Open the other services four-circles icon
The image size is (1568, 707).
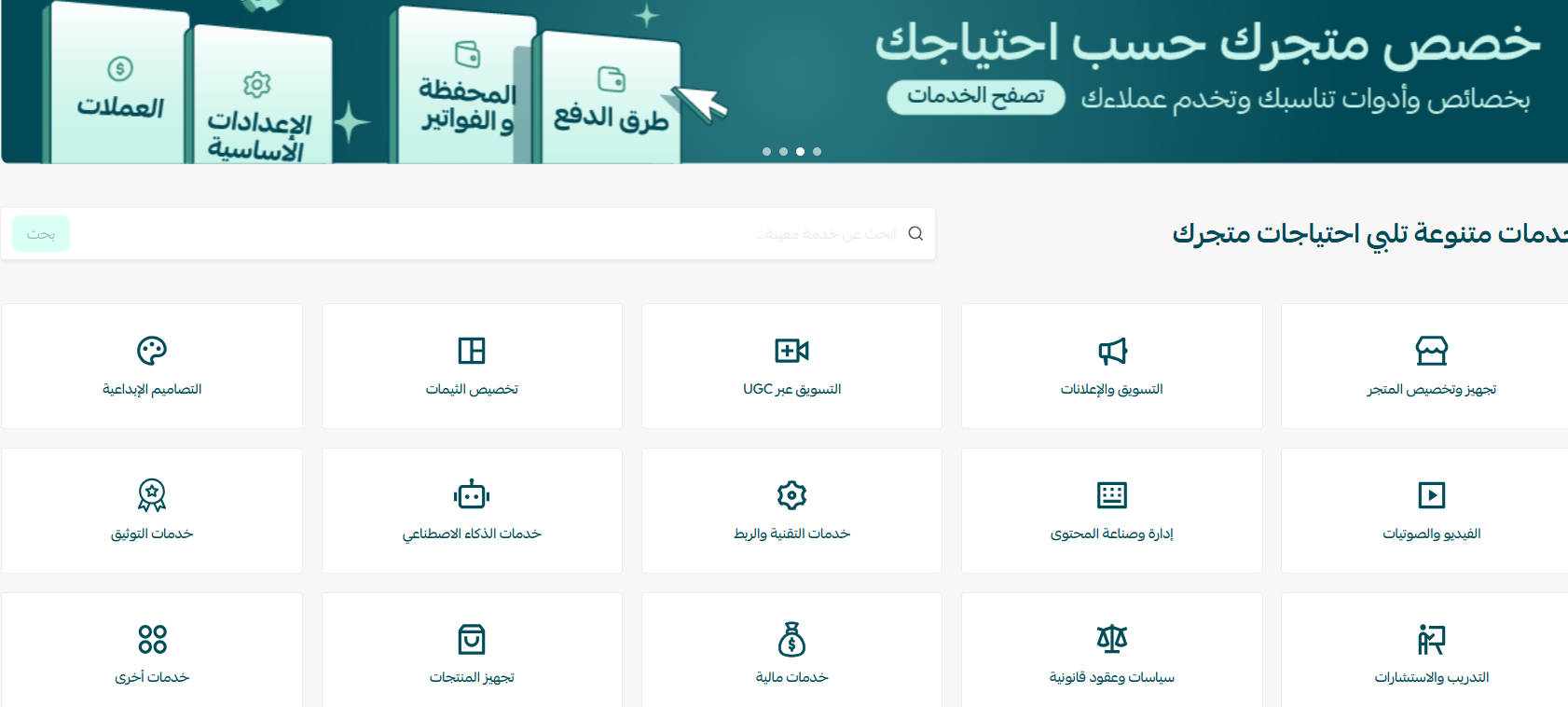152,640
